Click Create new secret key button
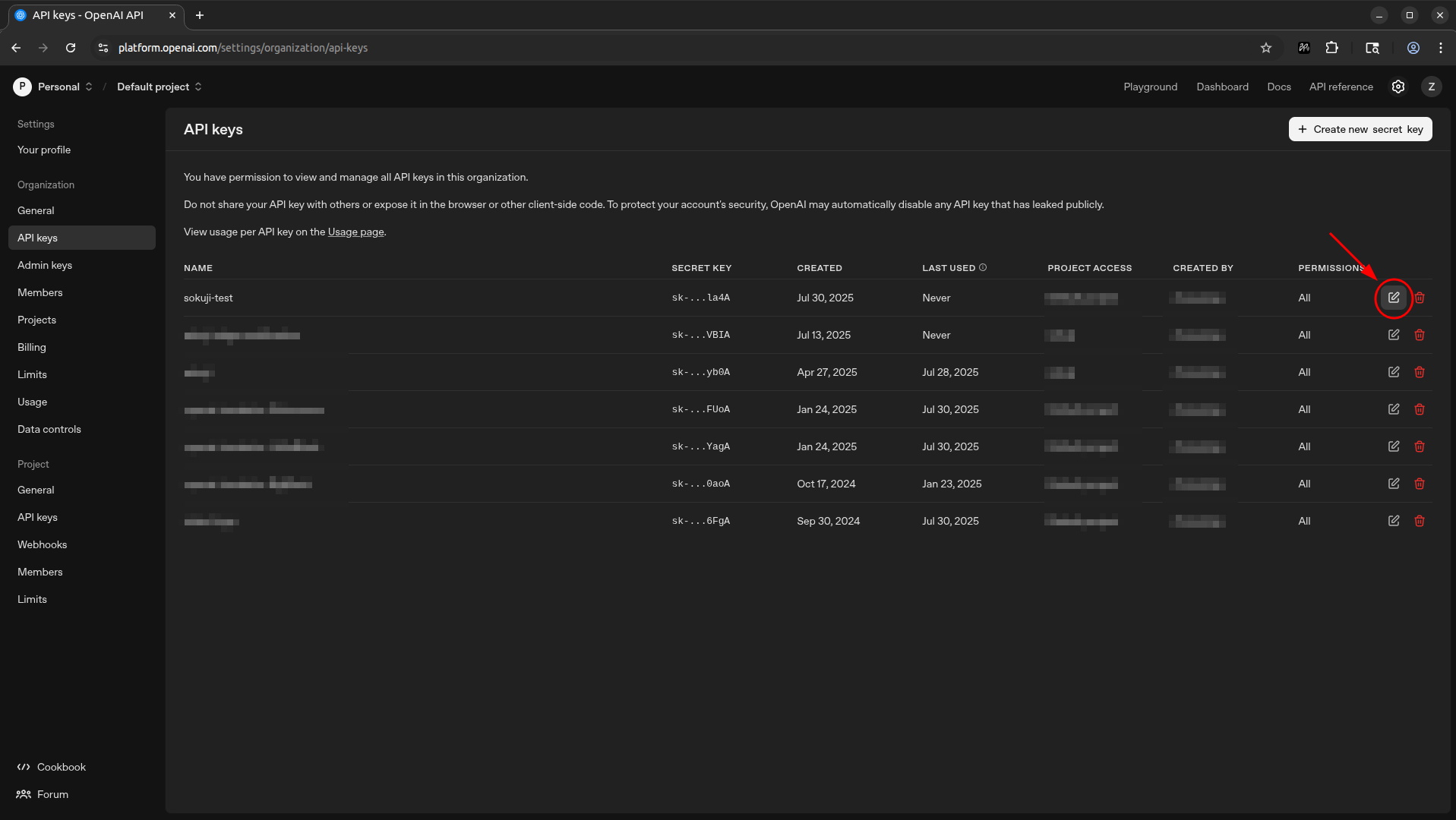 tap(1360, 129)
